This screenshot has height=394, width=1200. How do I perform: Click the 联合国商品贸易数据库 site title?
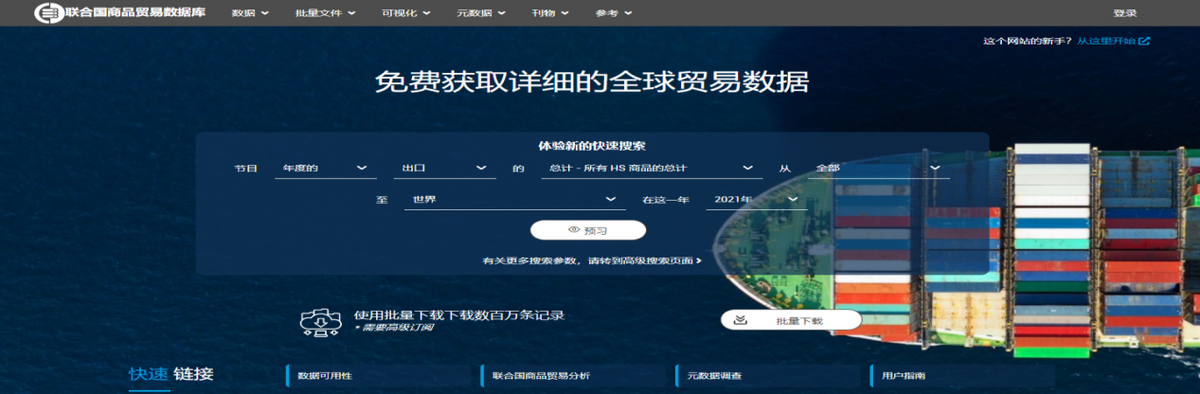click(x=135, y=13)
